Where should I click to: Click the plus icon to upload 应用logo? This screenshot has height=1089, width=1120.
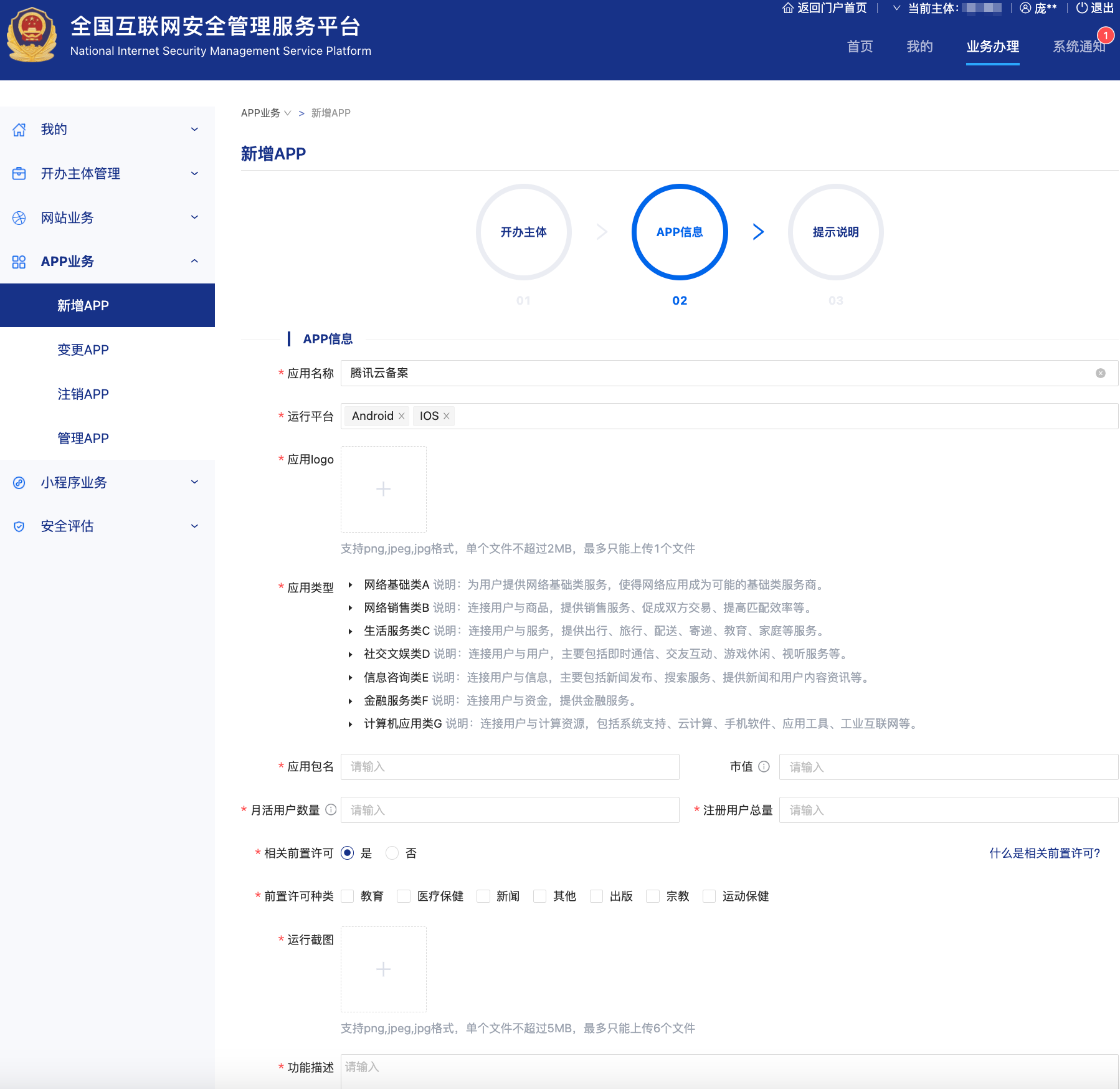(x=383, y=489)
